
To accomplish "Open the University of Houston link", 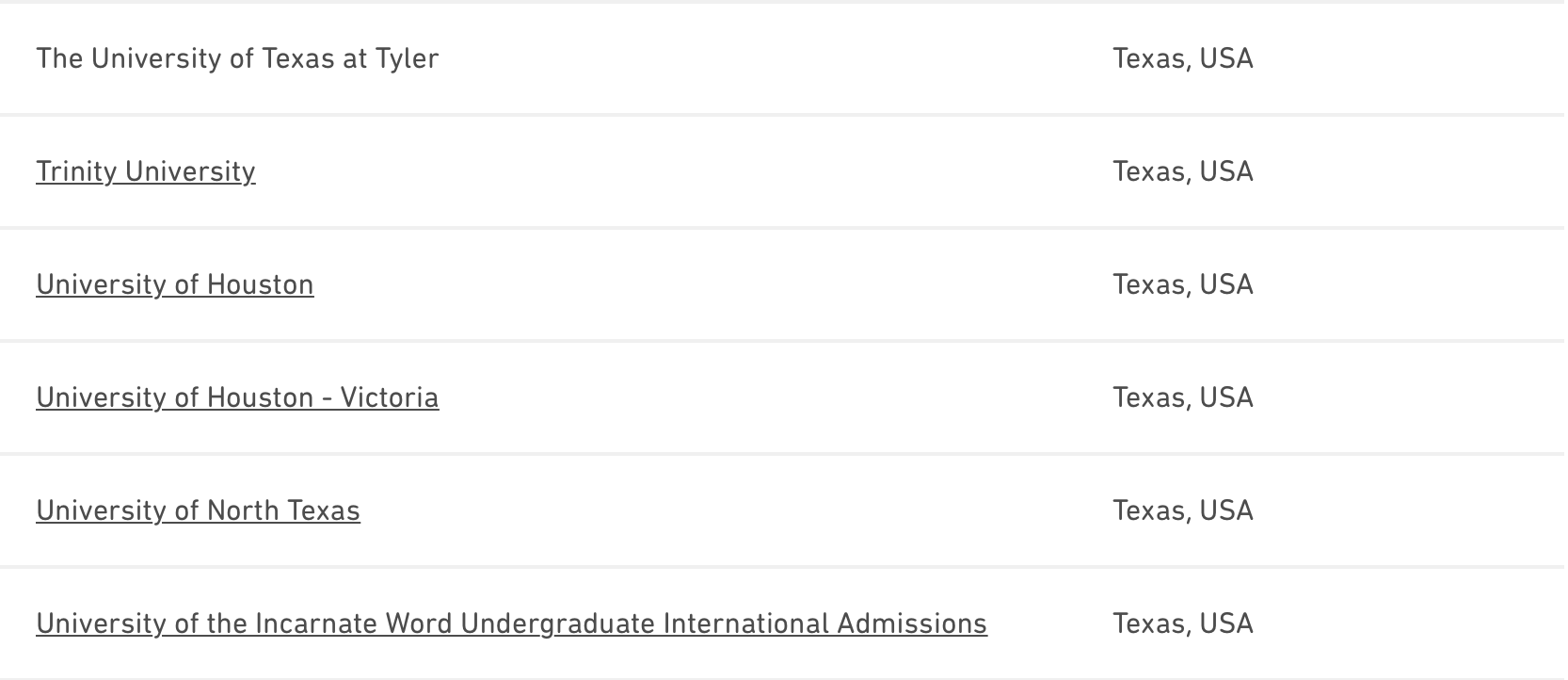I will click(175, 284).
